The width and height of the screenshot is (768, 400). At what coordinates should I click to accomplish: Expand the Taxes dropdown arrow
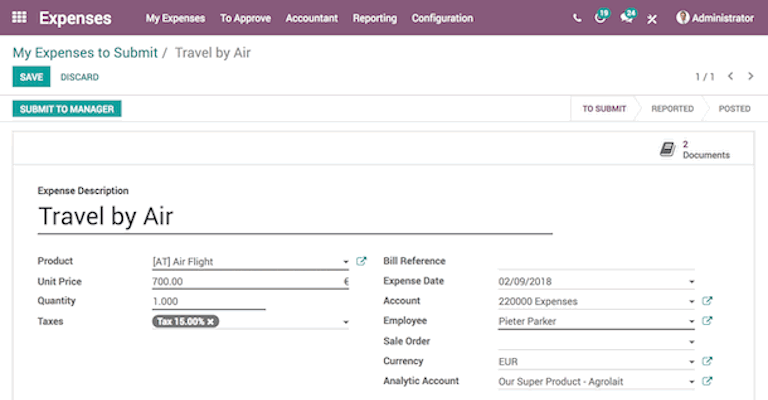pos(346,322)
